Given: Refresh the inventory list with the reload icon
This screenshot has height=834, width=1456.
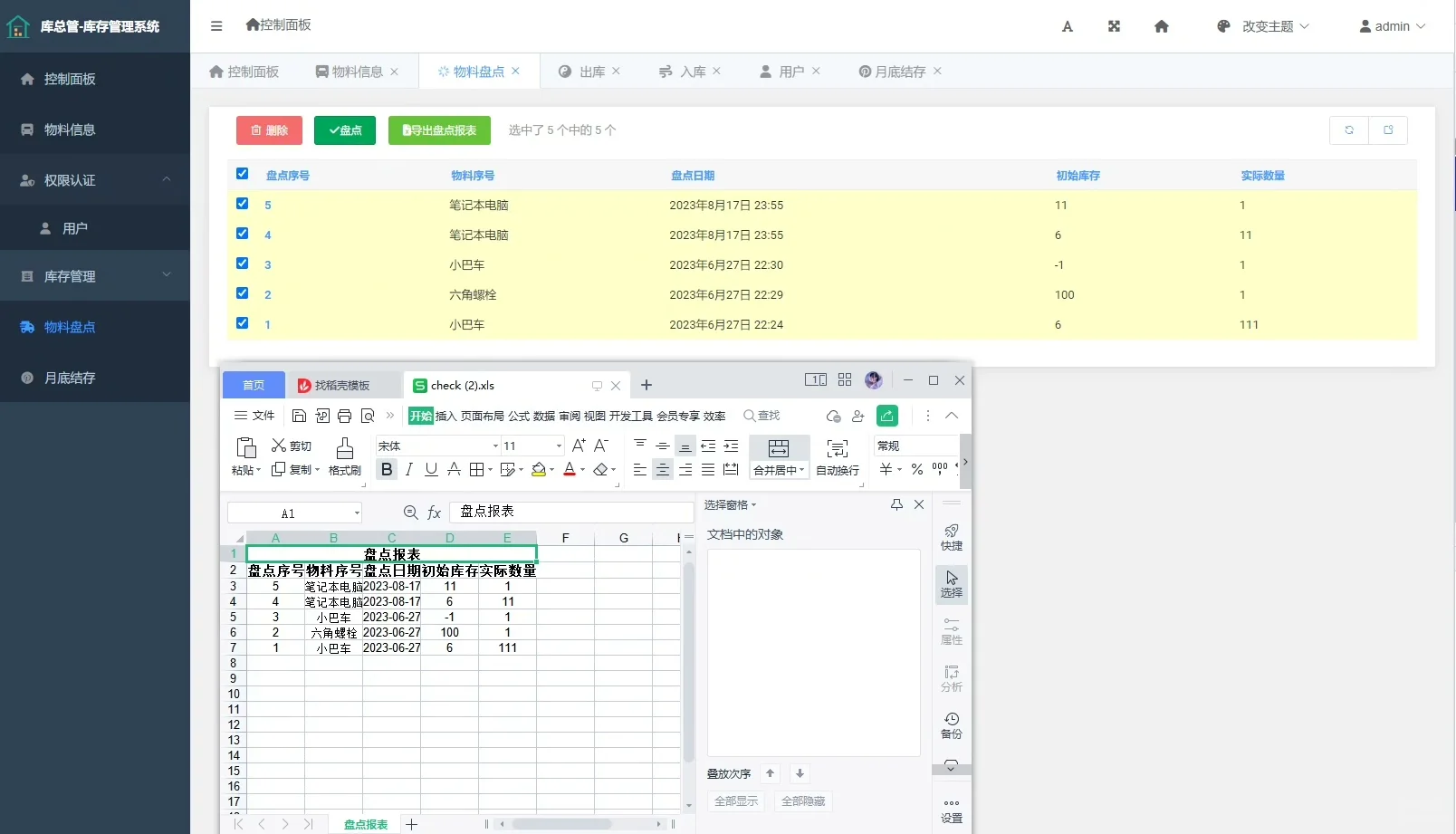Looking at the screenshot, I should pyautogui.click(x=1349, y=130).
